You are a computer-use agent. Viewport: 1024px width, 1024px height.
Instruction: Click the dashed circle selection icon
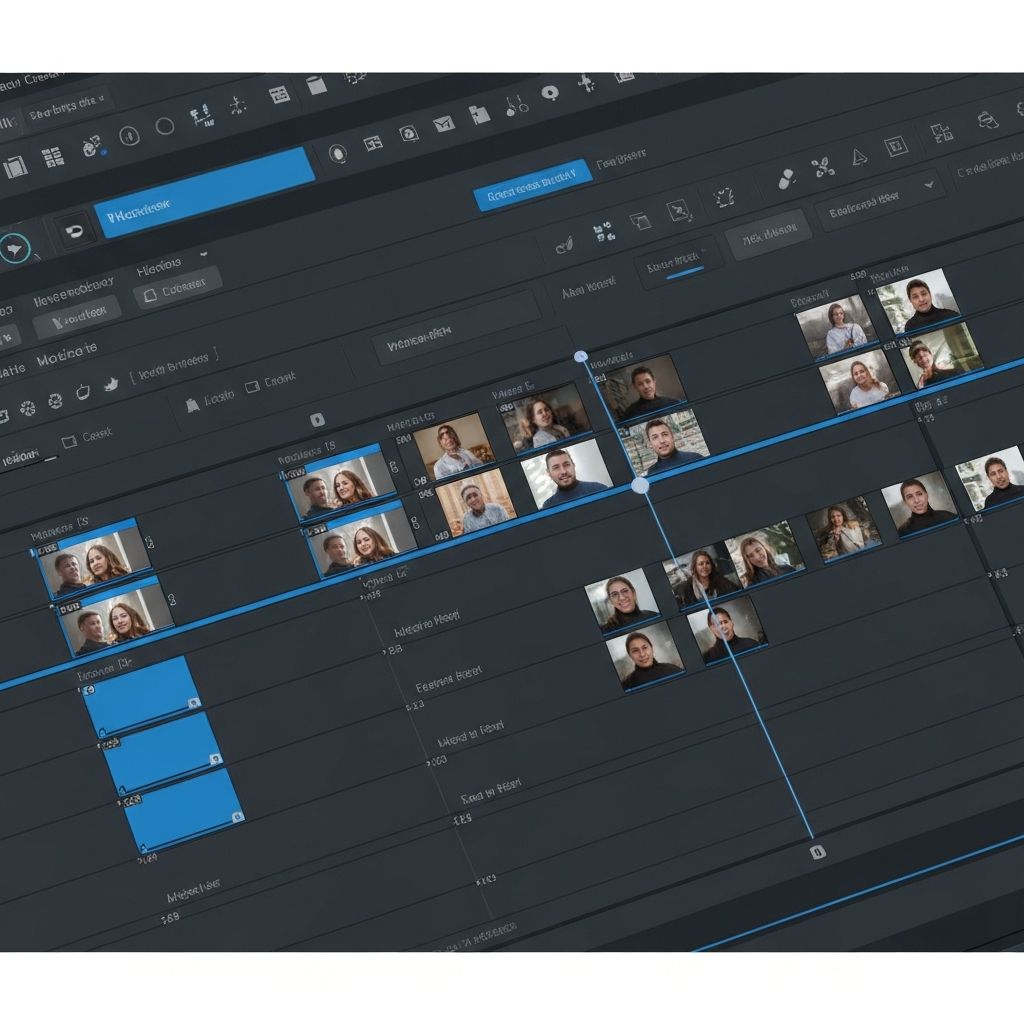(x=724, y=197)
